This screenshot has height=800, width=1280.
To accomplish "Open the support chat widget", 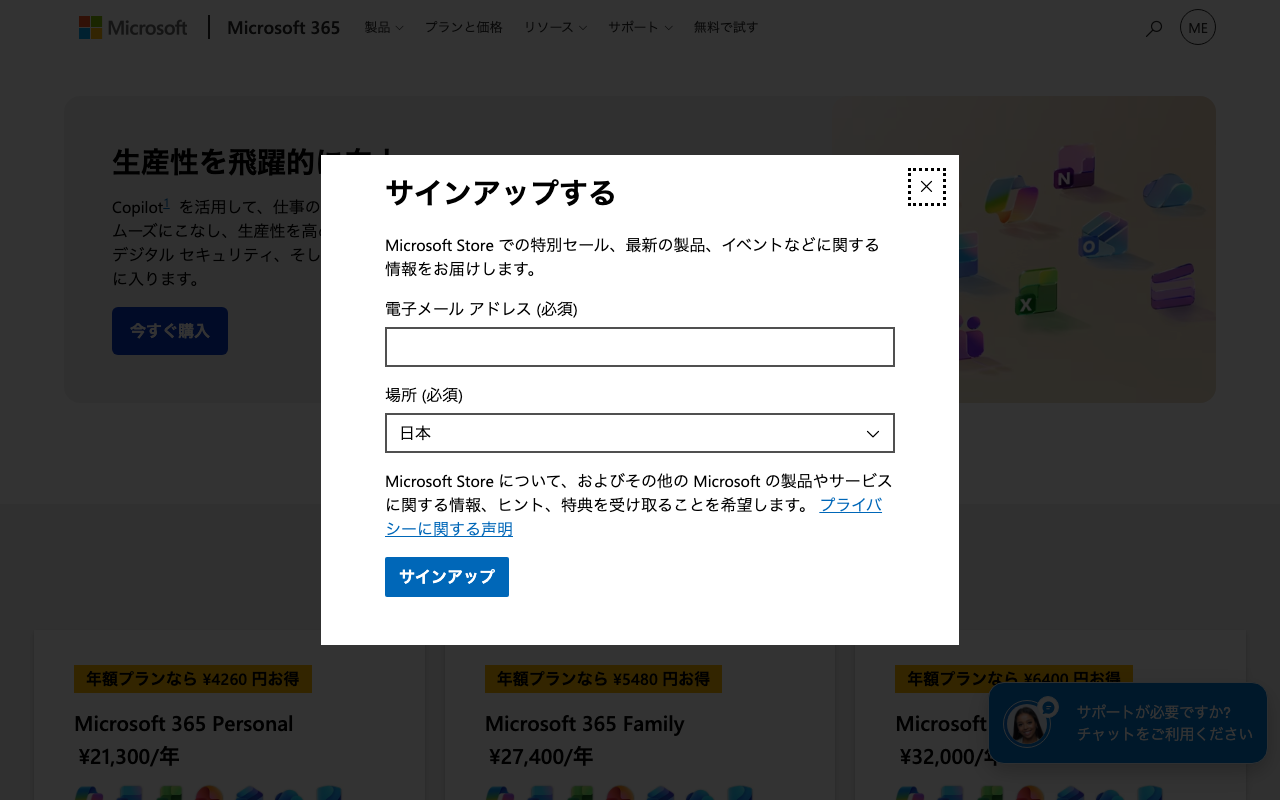I will [1128, 723].
